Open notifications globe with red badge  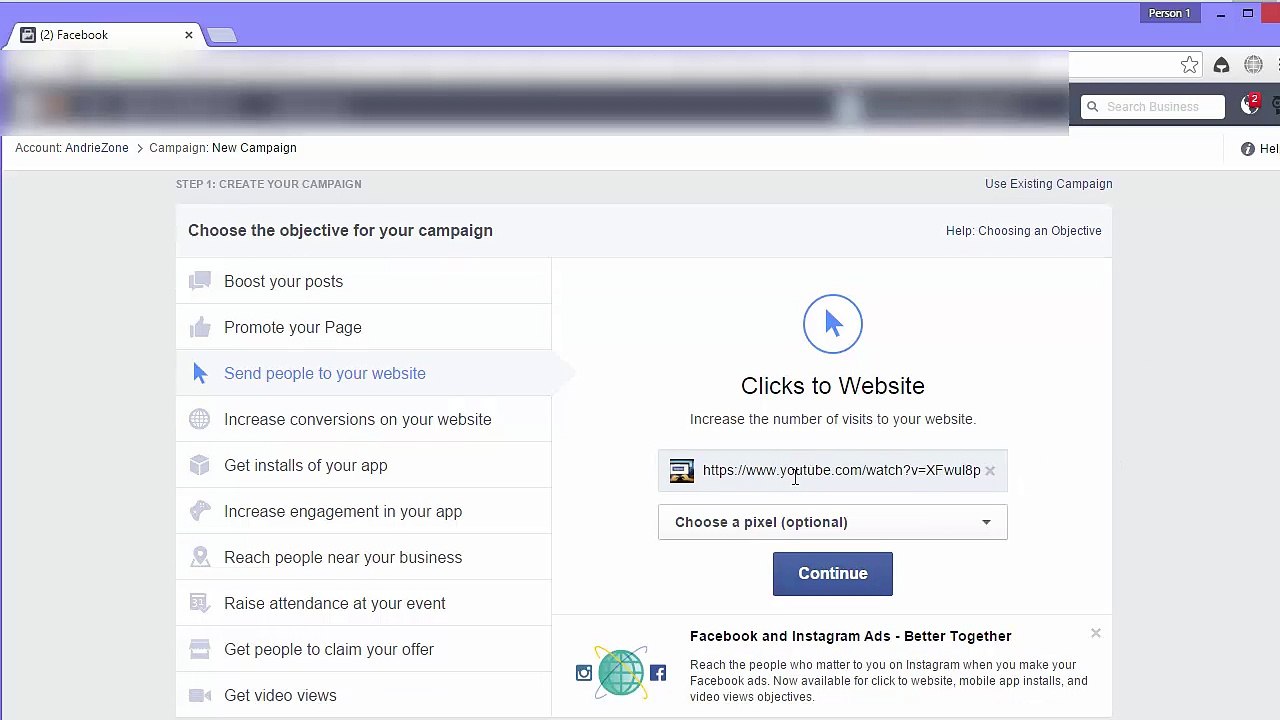[x=1250, y=104]
